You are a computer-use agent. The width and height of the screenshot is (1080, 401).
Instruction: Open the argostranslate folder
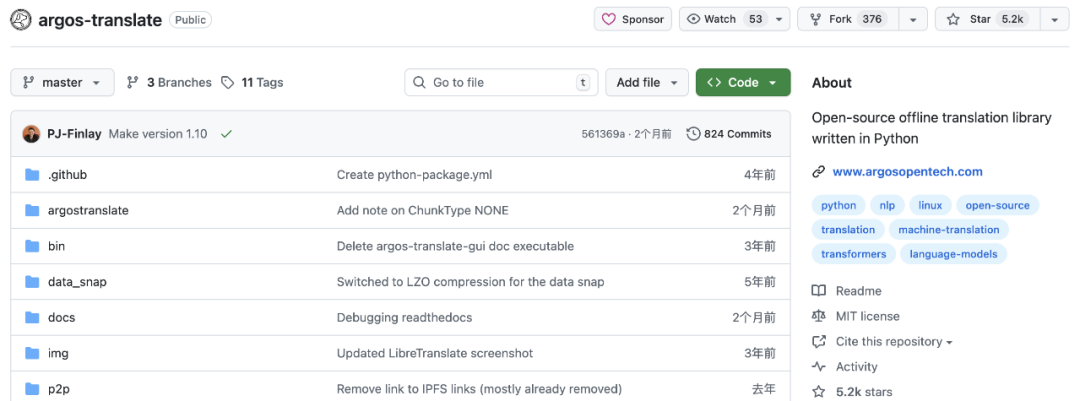point(88,211)
